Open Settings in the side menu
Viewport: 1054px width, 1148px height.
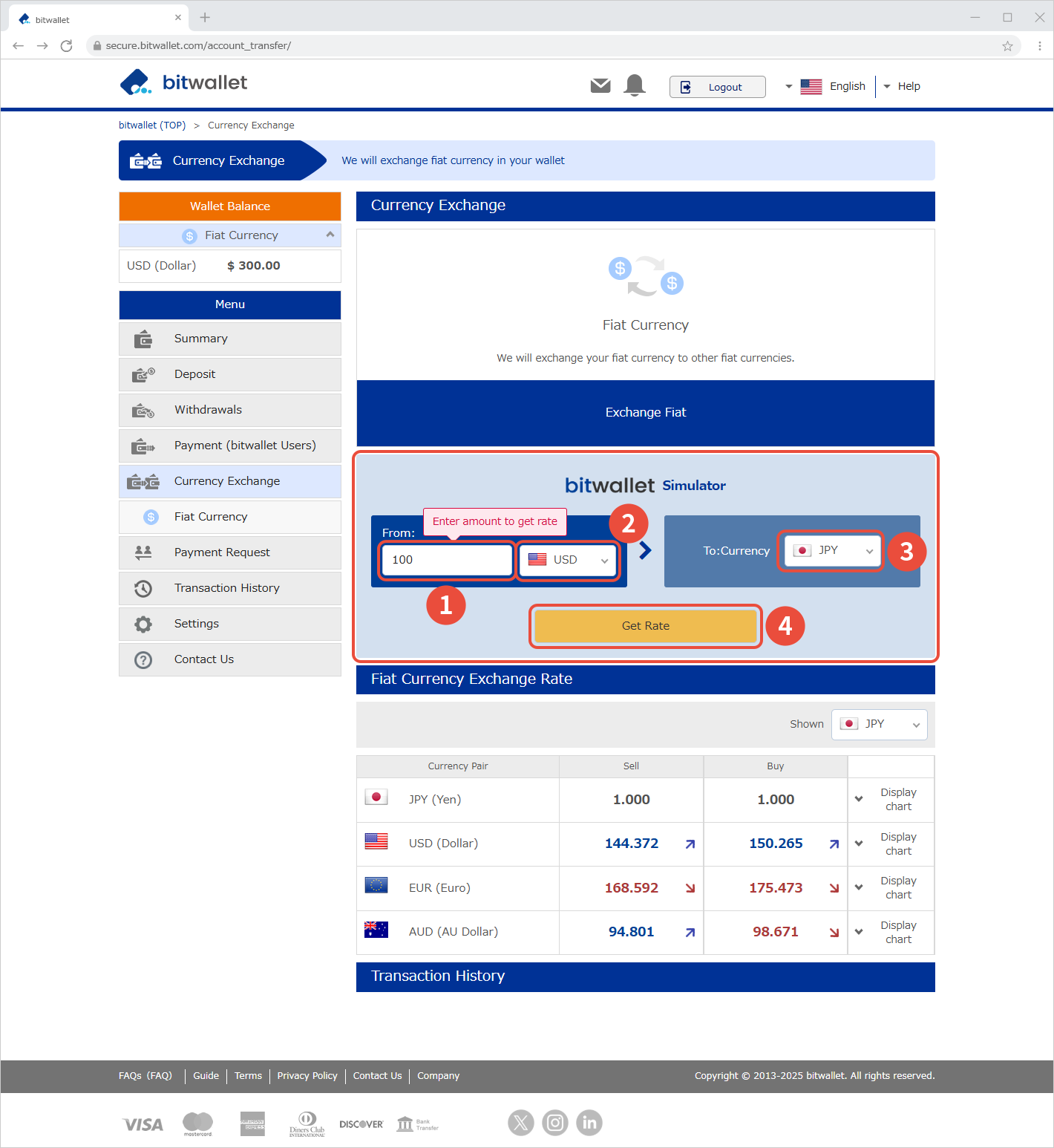pos(230,624)
